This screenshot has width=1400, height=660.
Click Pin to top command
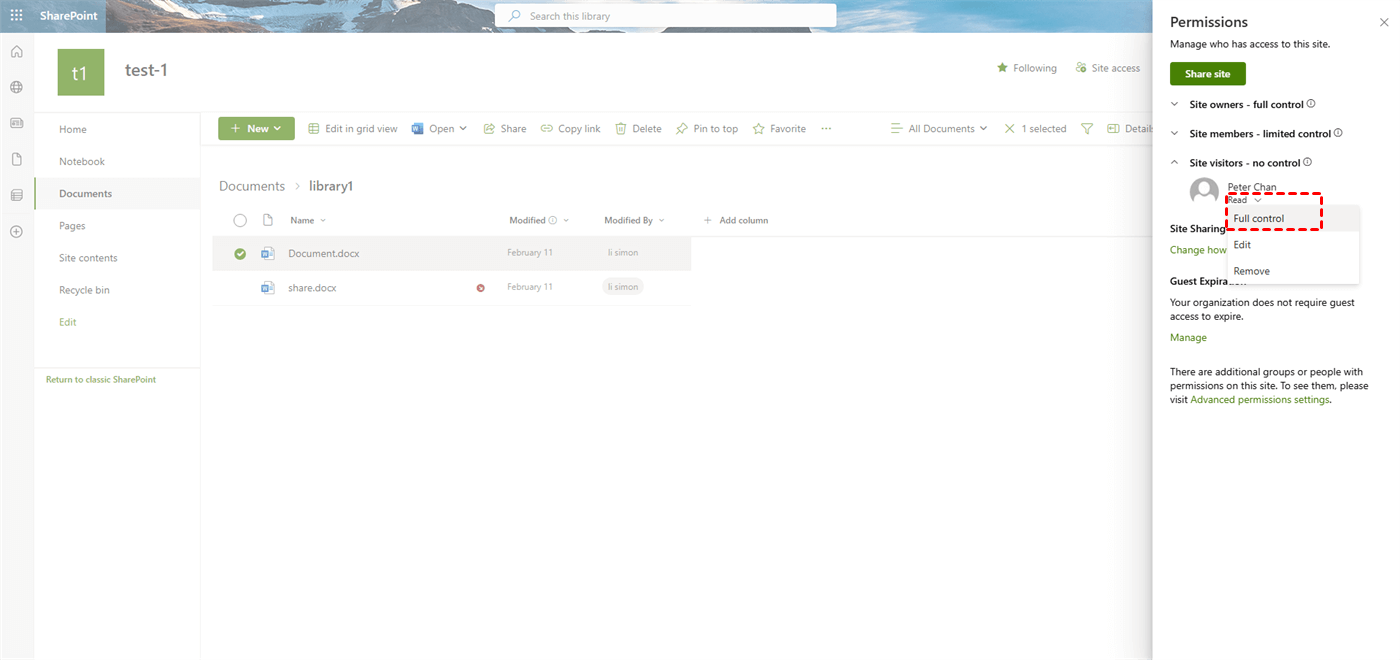coord(706,129)
